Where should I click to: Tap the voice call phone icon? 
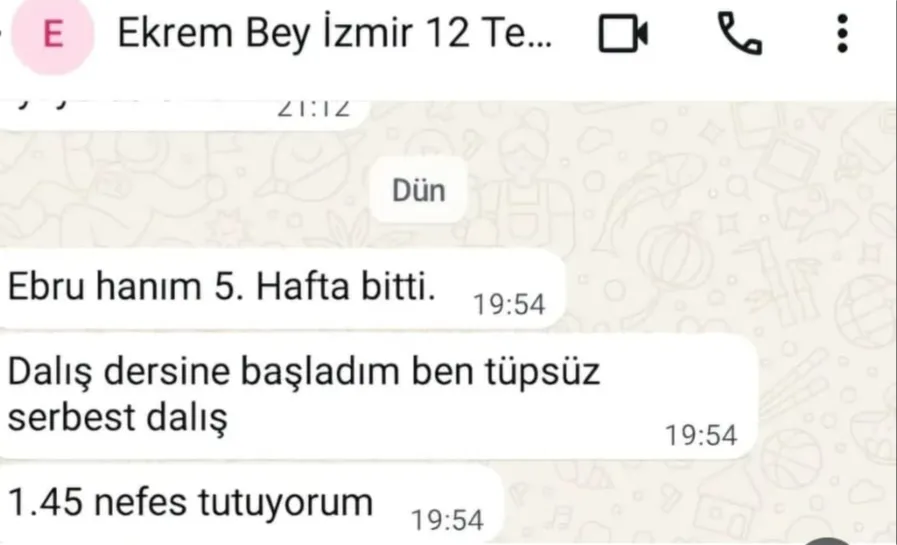point(739,33)
